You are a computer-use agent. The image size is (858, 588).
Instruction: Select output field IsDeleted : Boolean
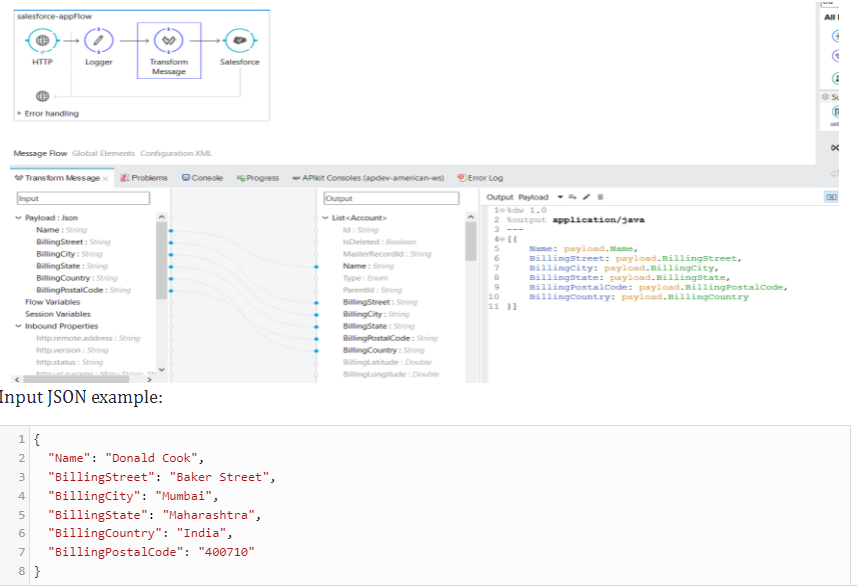(x=379, y=242)
